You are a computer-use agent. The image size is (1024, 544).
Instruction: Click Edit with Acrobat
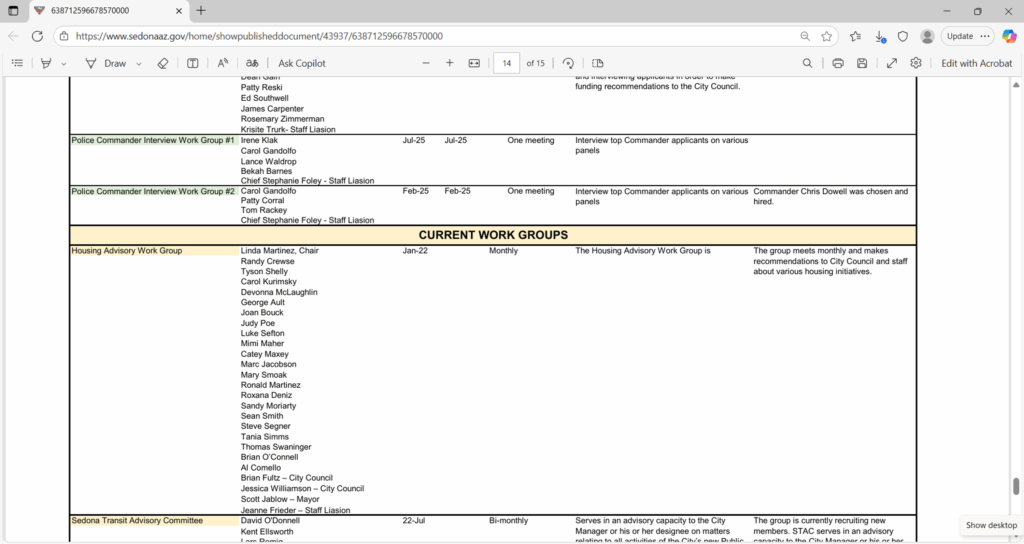tap(976, 63)
